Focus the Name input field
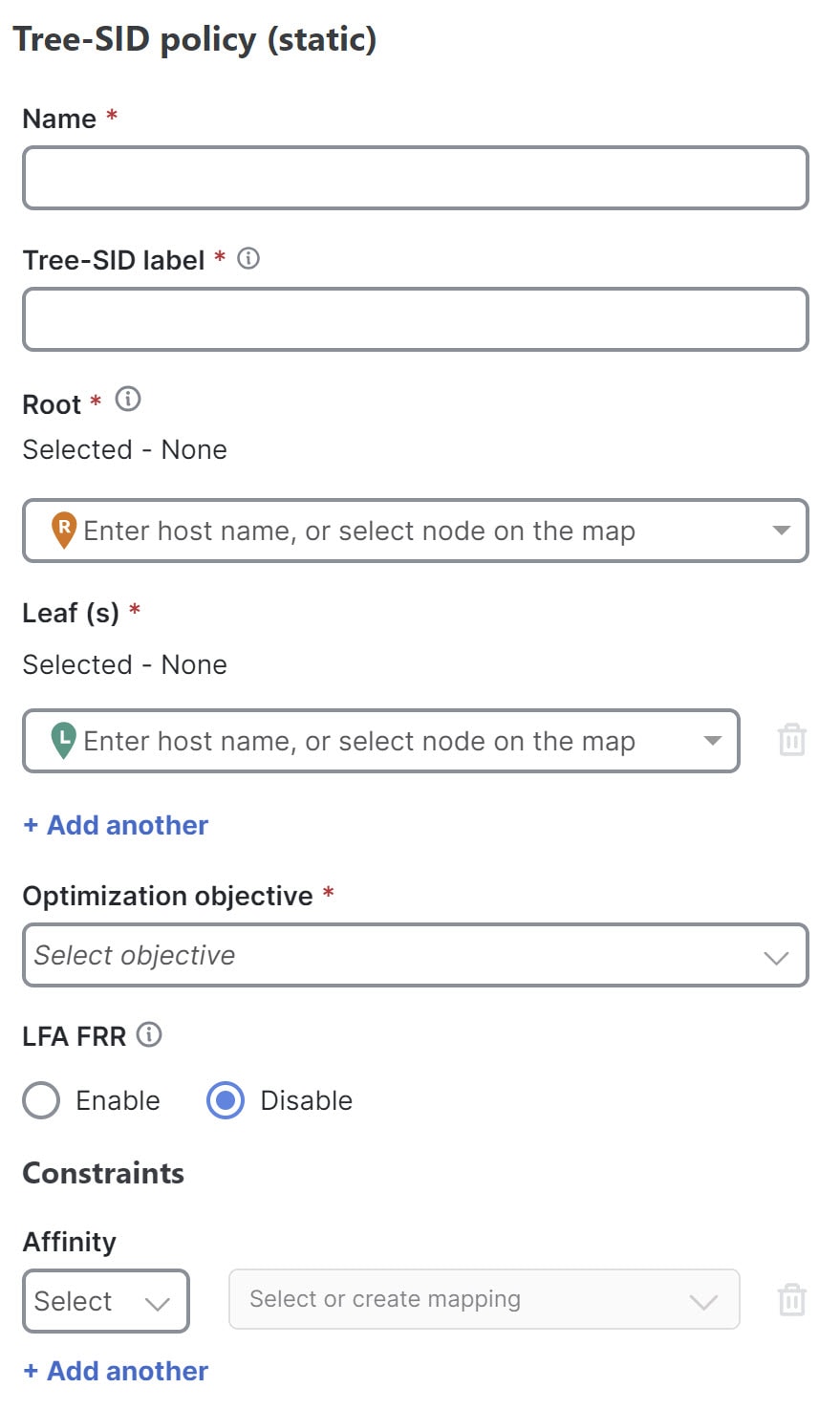 [415, 178]
